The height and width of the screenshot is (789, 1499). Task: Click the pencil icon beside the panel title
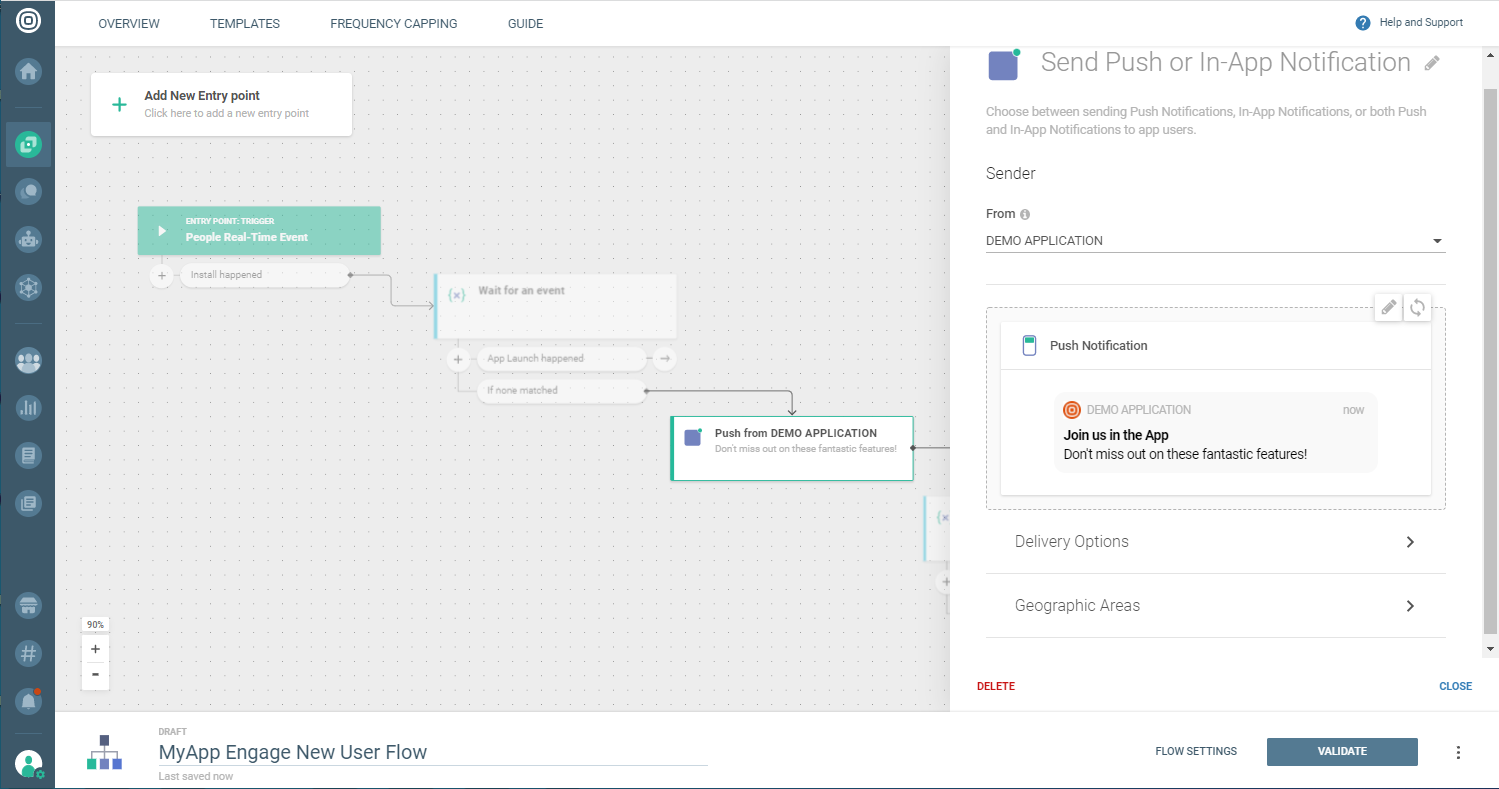click(1432, 64)
